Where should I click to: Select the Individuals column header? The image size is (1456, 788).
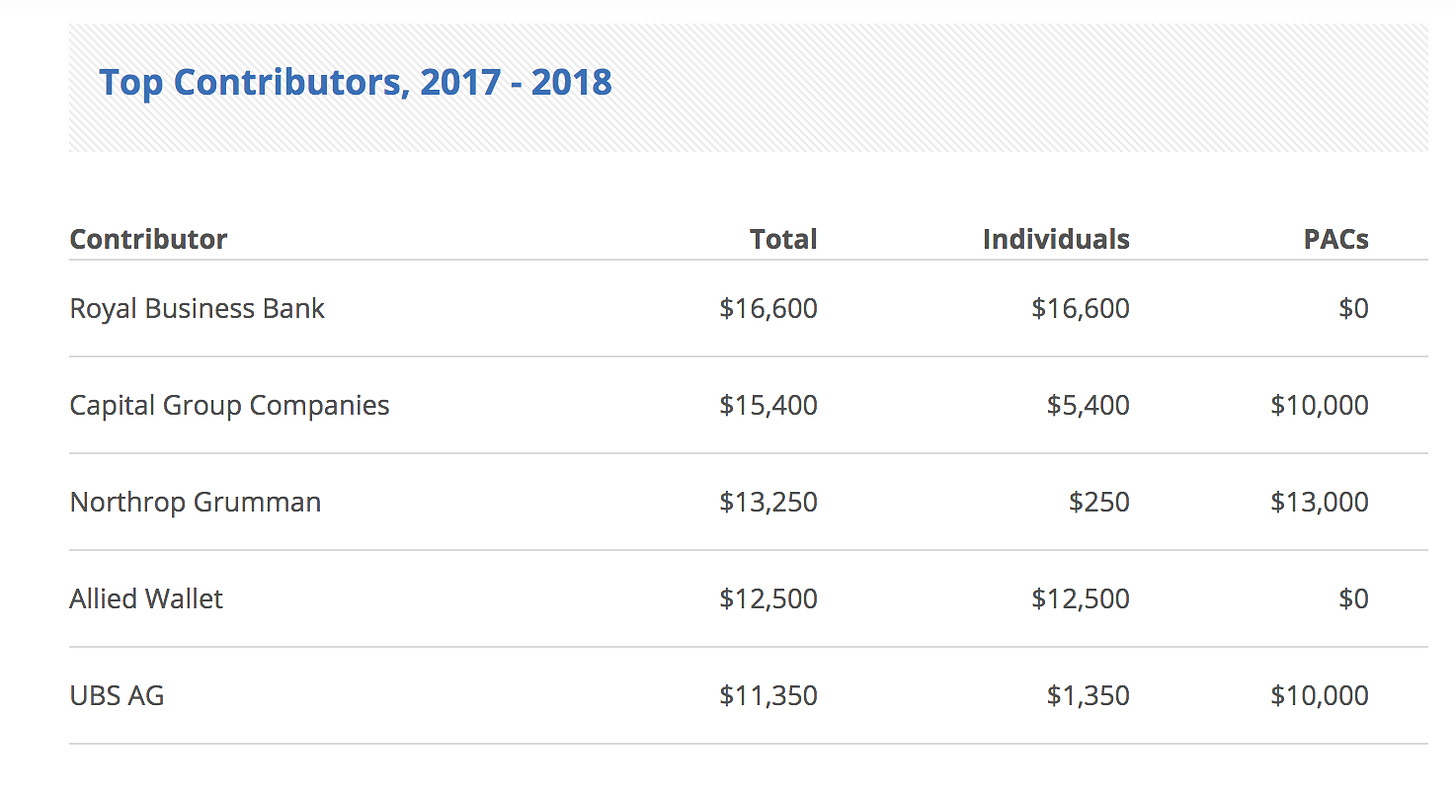pos(1056,239)
